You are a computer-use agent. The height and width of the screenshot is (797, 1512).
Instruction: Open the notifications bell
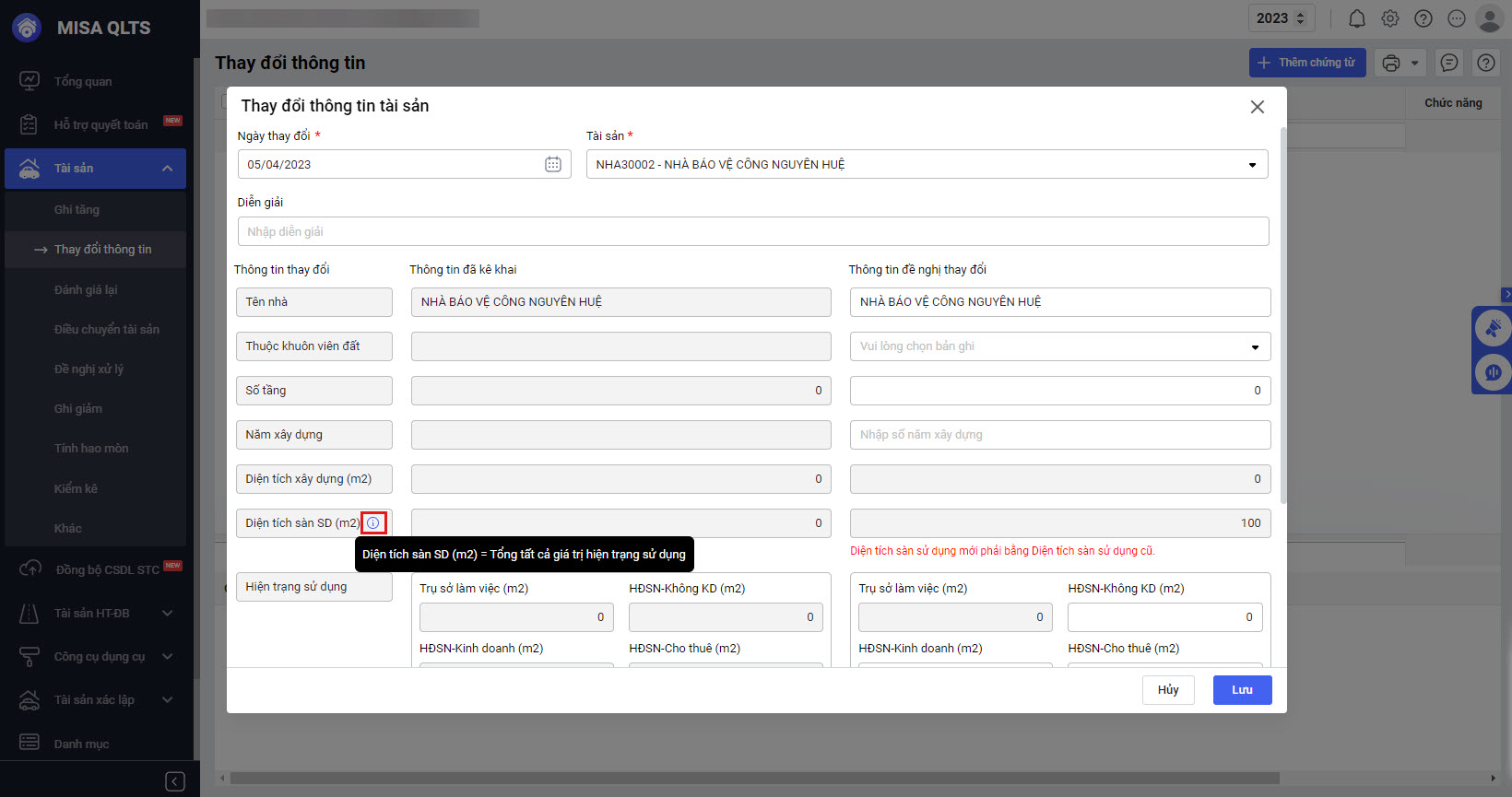point(1357,18)
